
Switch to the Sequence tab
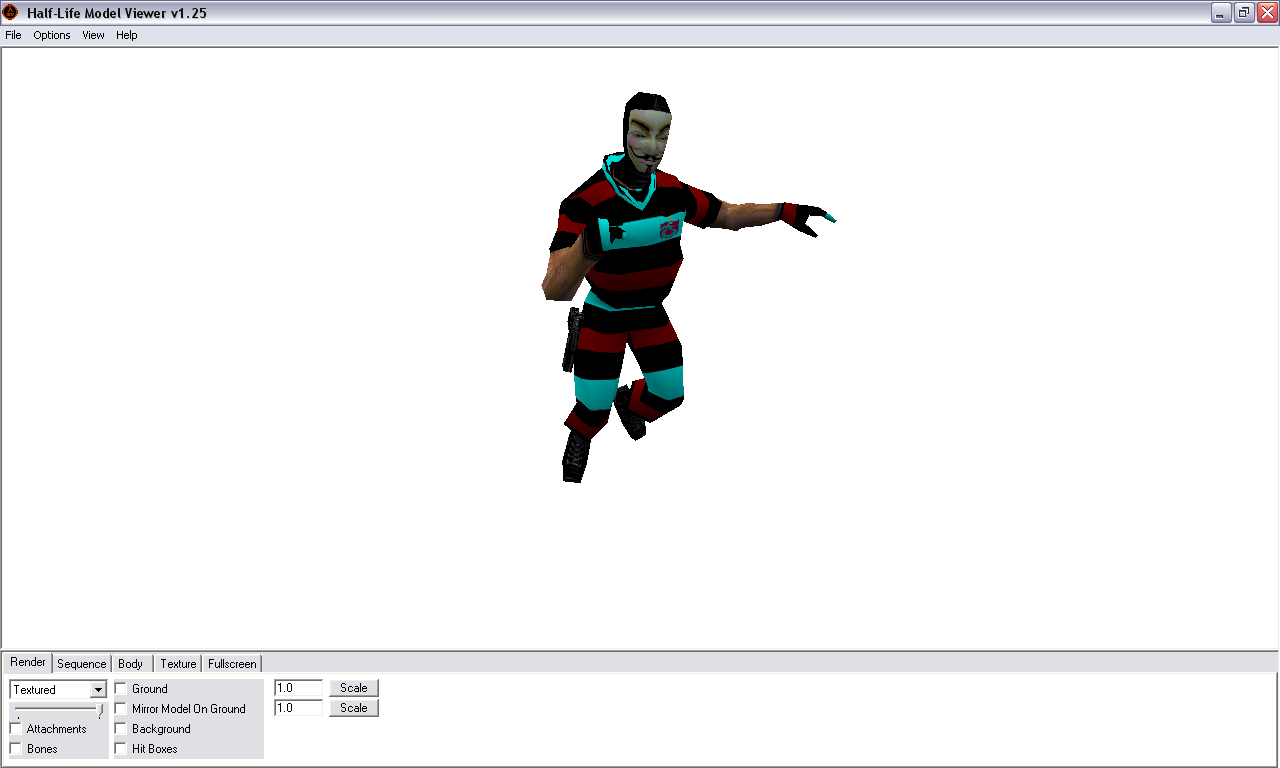(x=81, y=664)
